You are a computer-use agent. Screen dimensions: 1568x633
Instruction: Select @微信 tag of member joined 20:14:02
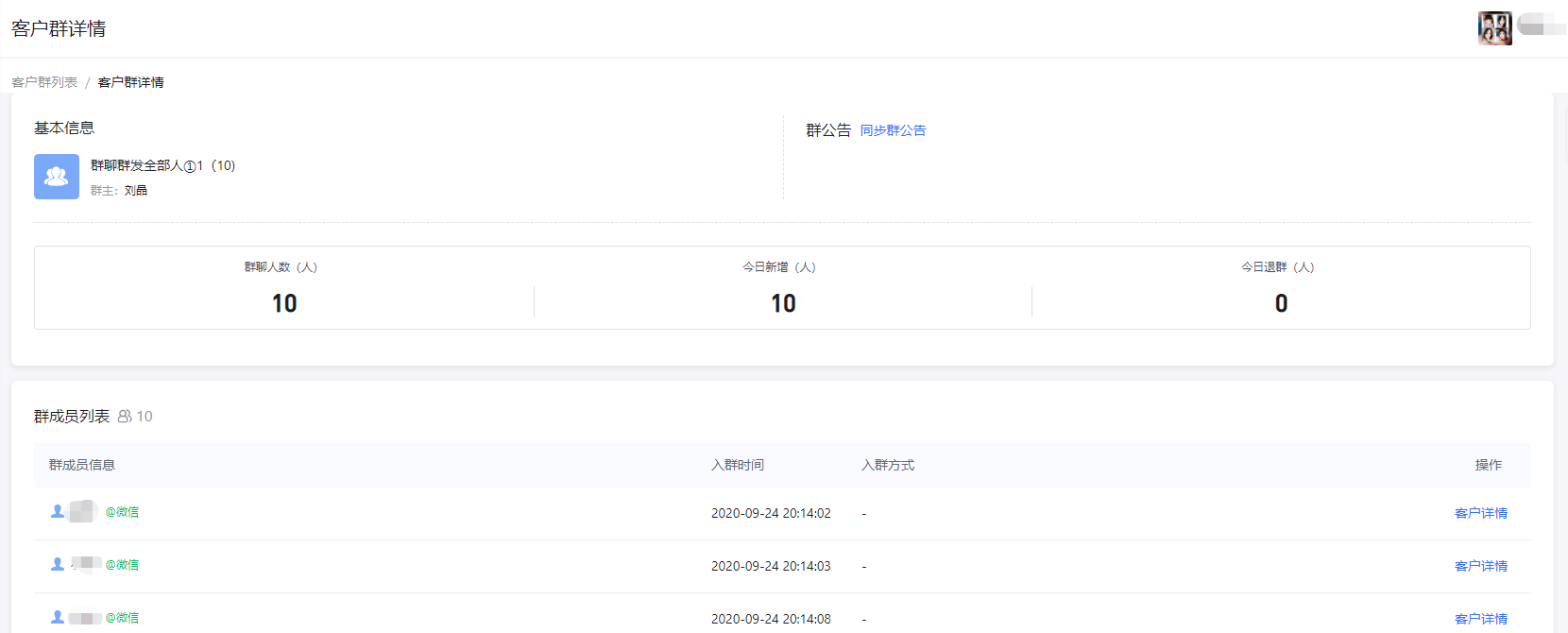click(122, 512)
